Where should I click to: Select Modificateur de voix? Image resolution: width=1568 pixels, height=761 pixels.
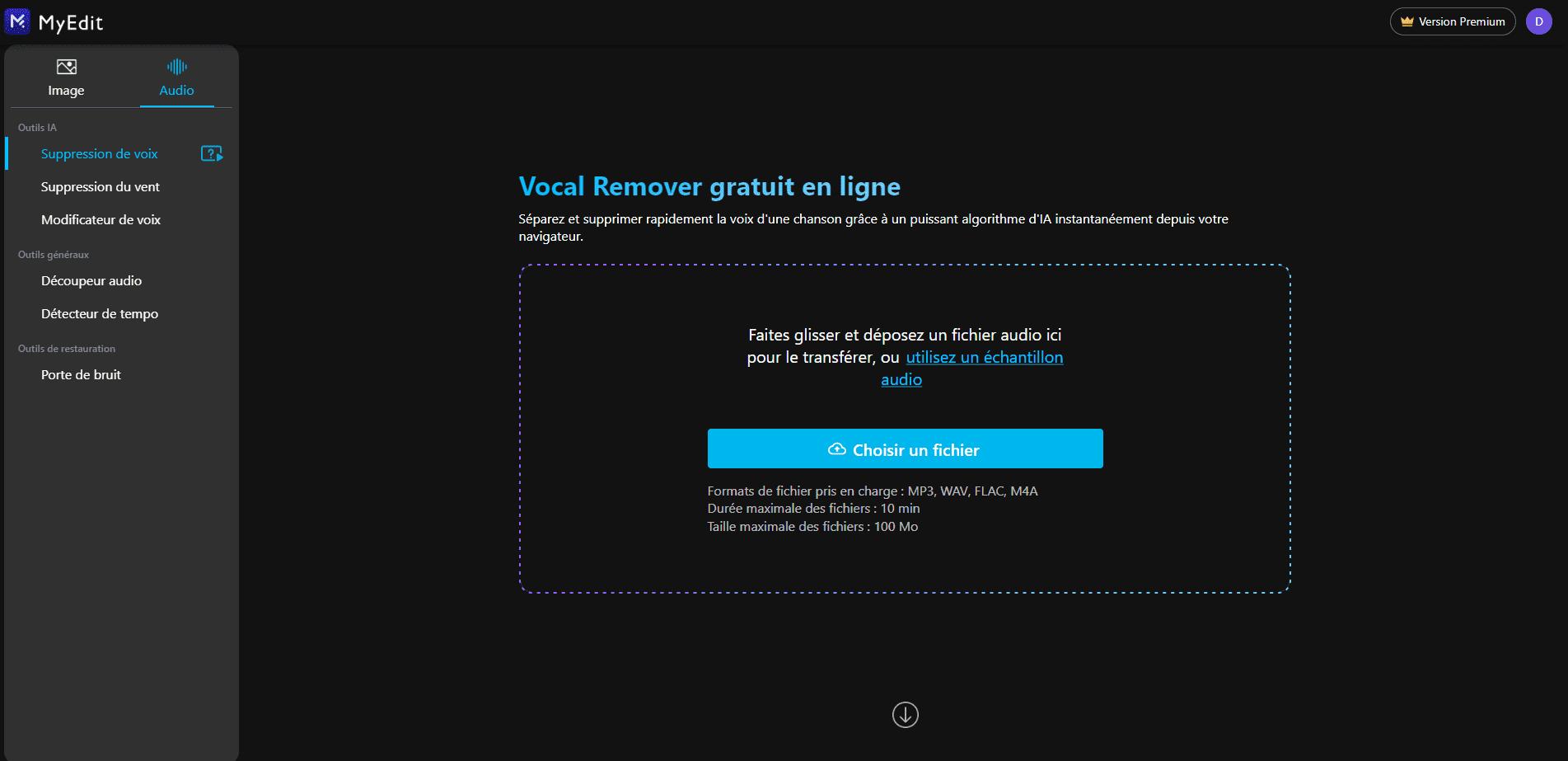pos(101,219)
